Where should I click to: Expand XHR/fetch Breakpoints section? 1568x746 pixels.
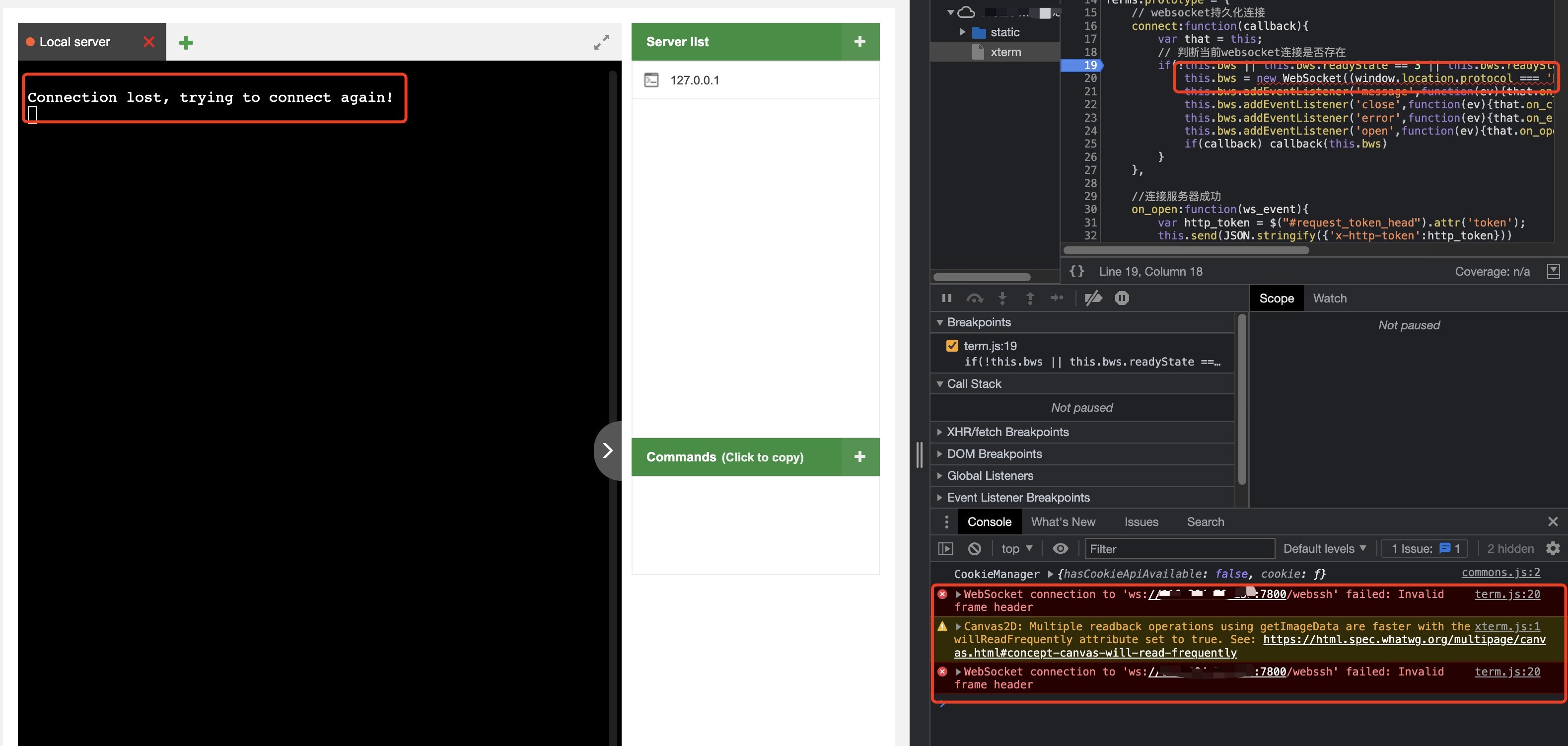coord(1007,432)
